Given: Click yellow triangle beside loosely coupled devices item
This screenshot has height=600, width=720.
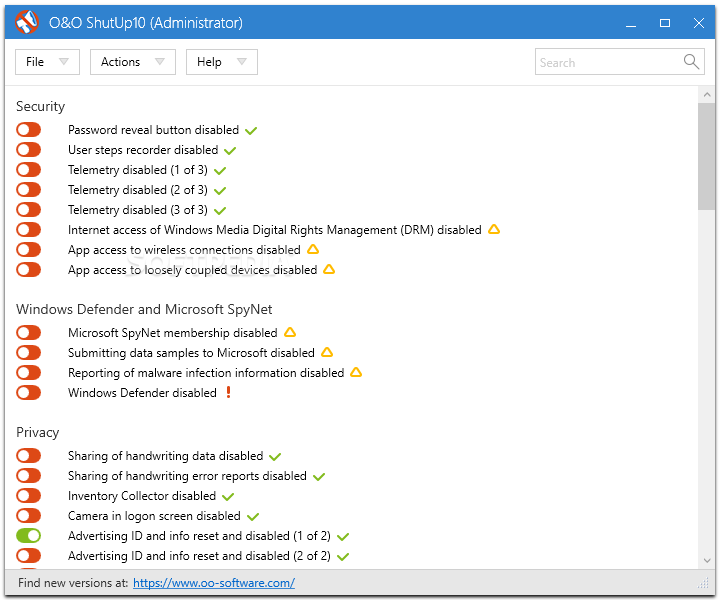Looking at the screenshot, I should [x=329, y=269].
